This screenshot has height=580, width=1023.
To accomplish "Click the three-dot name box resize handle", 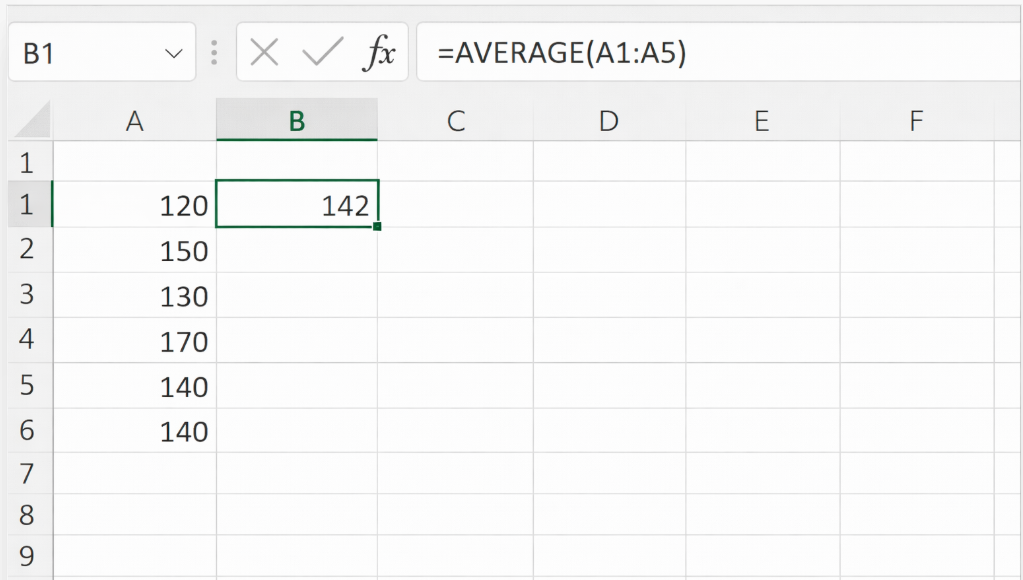I will (213, 53).
